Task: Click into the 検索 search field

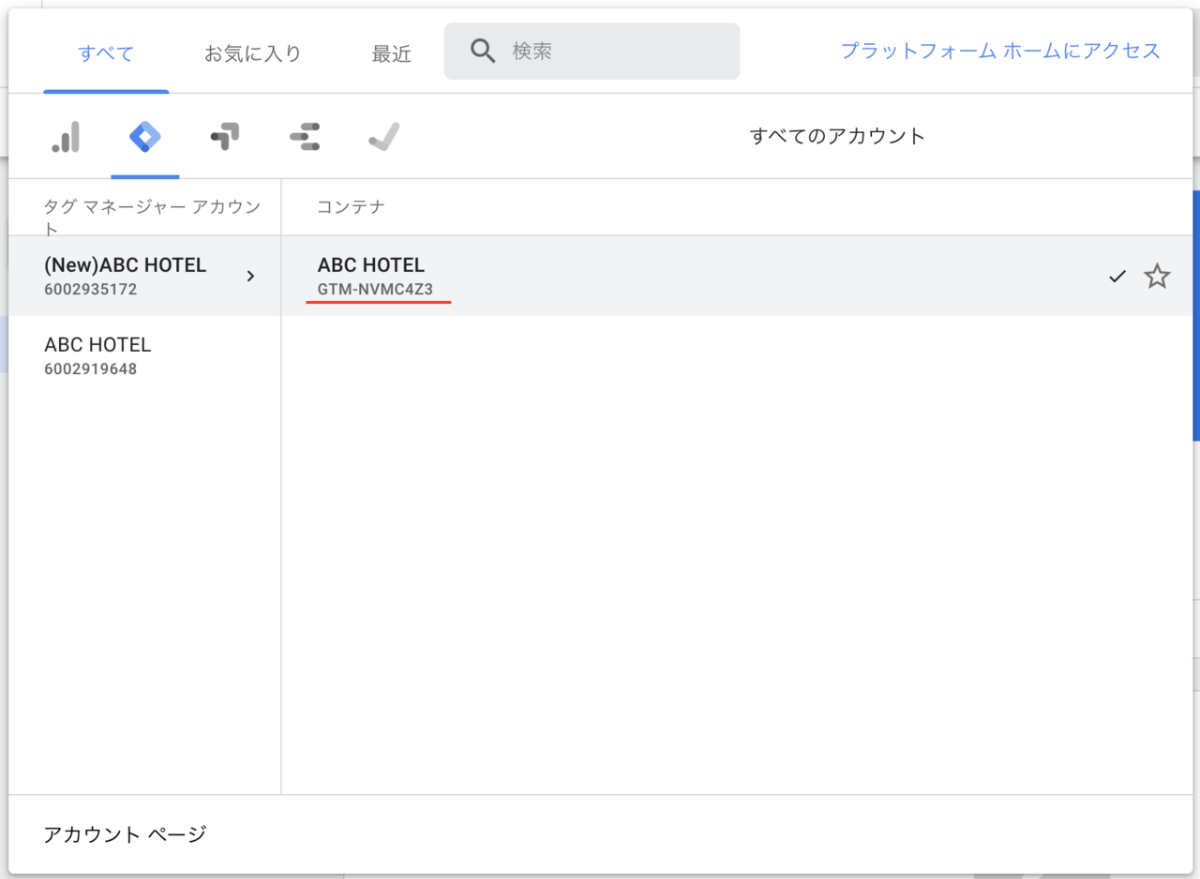Action: pos(620,51)
